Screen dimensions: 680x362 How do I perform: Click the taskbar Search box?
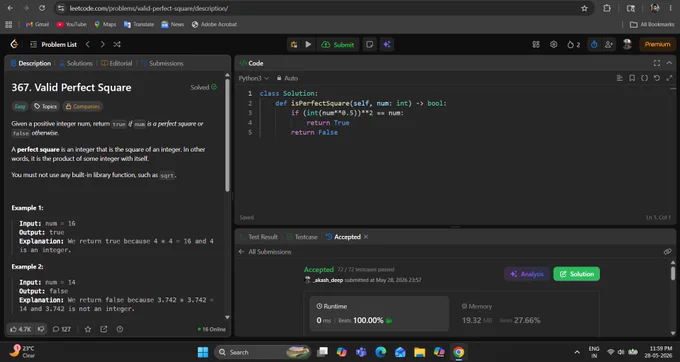(x=263, y=352)
